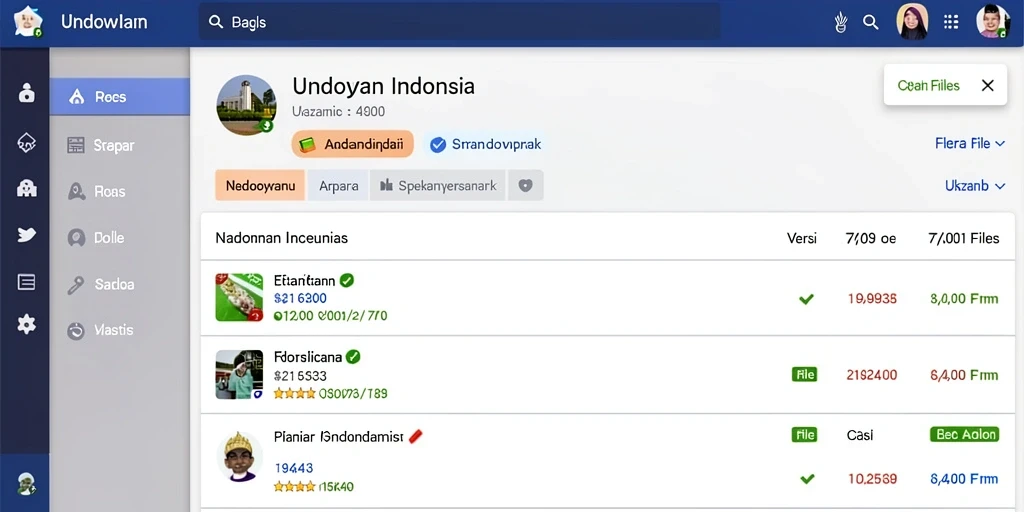Click the green verified check beside Eftan'ttann
The width and height of the screenshot is (1024, 512).
click(x=347, y=281)
